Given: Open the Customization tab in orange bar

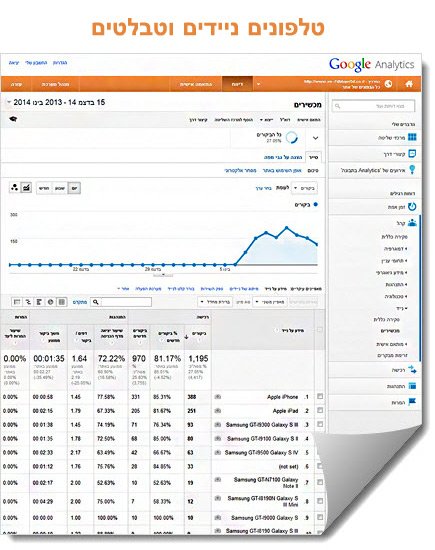Looking at the screenshot, I should (196, 84).
